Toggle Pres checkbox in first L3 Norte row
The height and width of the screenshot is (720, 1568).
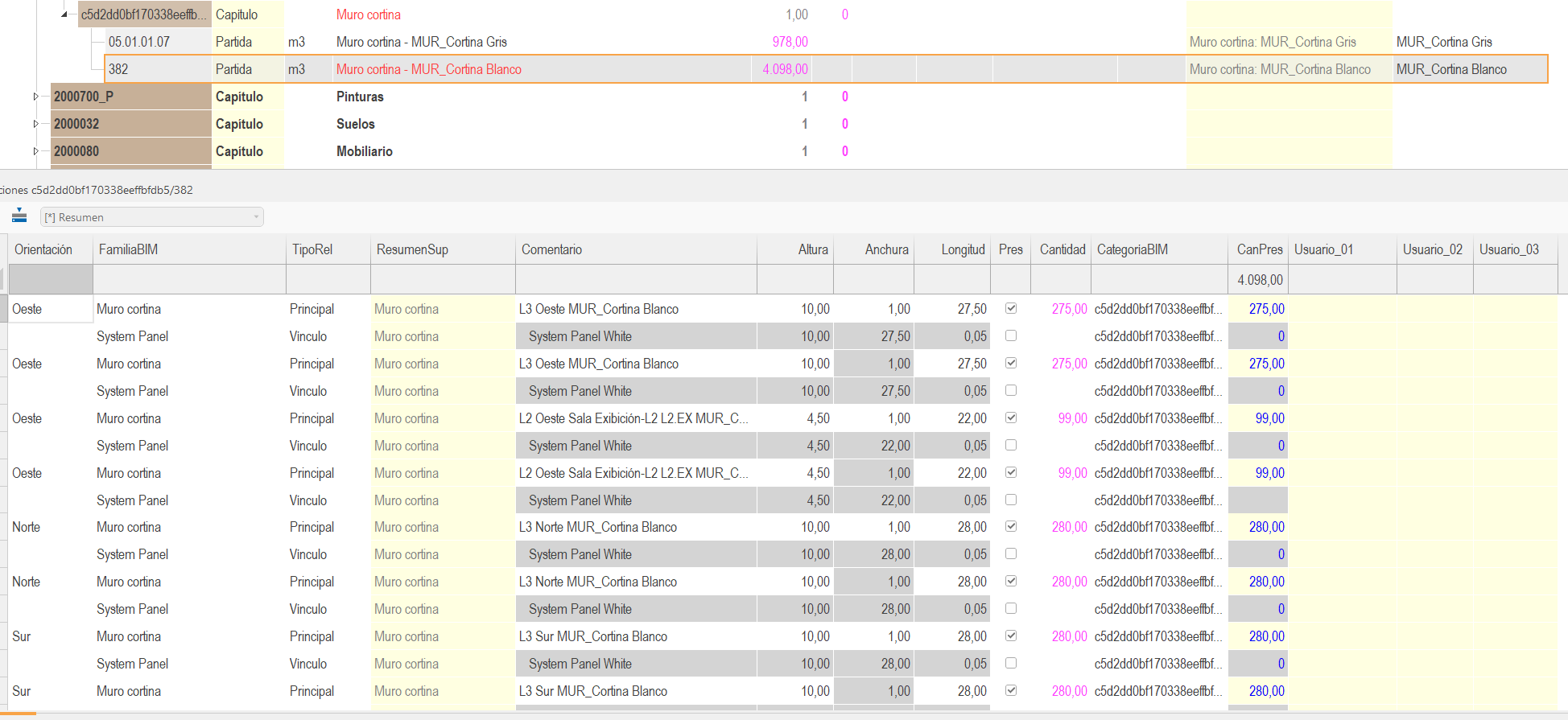(1011, 526)
